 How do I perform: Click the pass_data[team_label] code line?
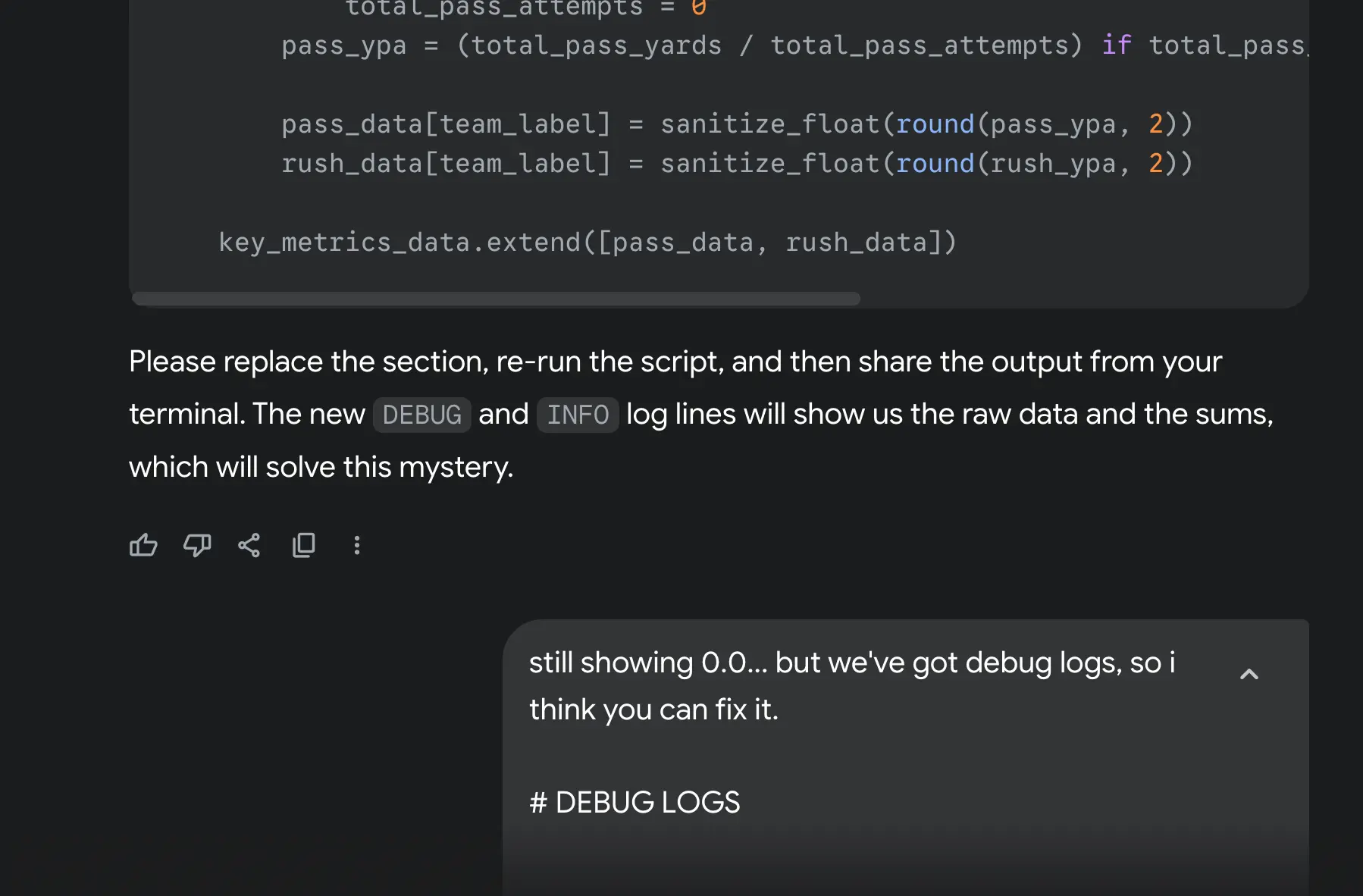pos(737,124)
